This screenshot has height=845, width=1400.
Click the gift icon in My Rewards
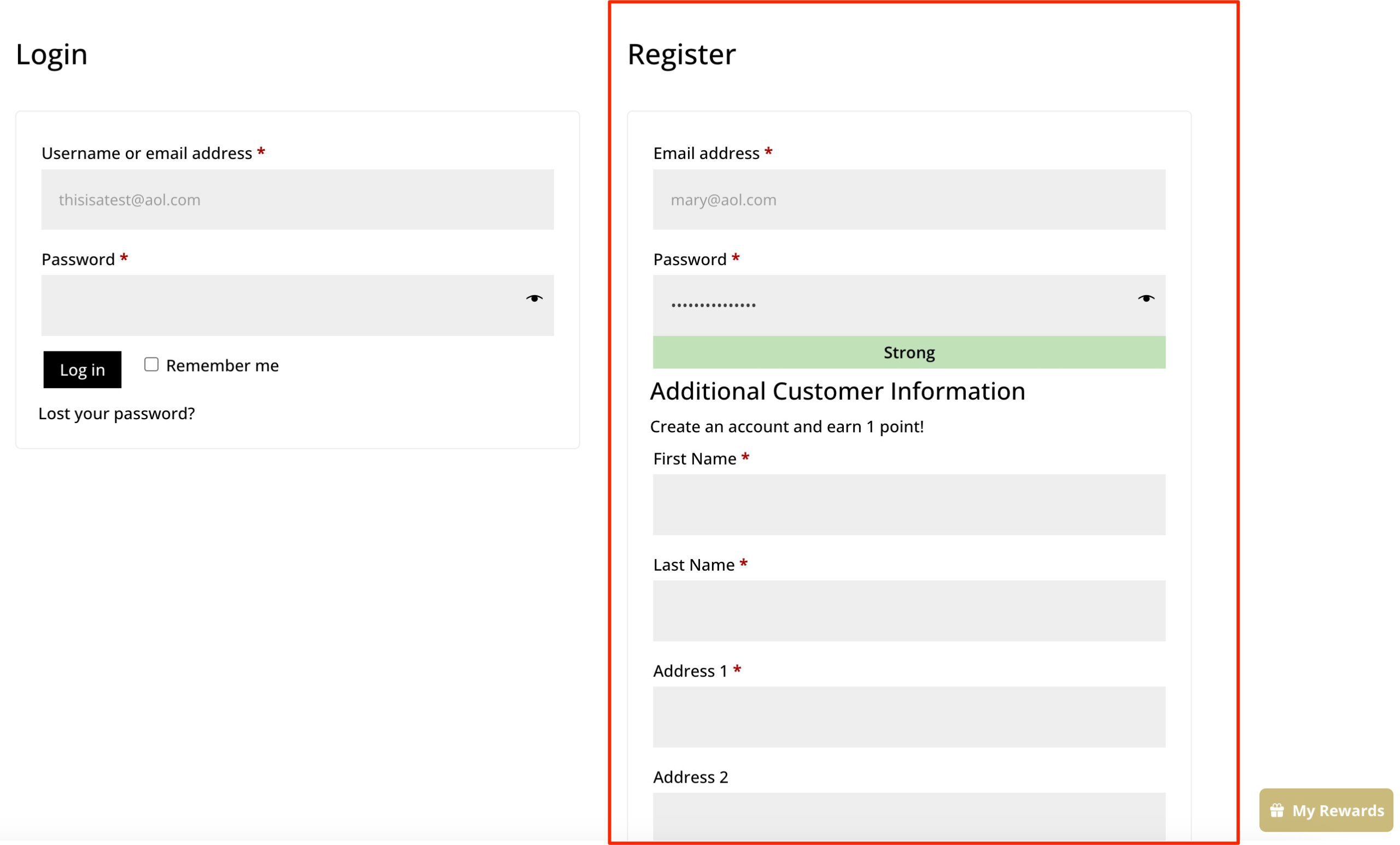tap(1277, 811)
